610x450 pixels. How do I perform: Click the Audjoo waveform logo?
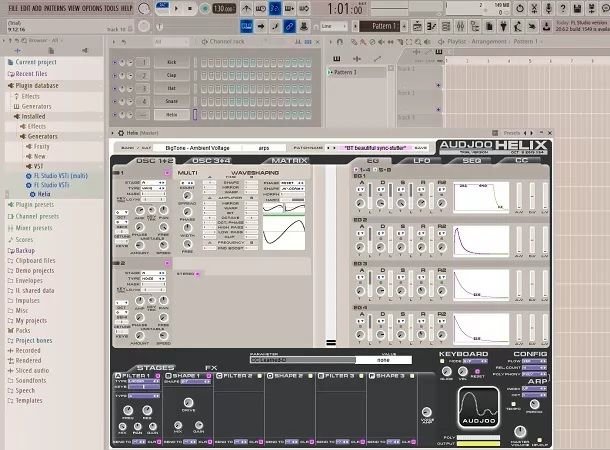click(479, 407)
